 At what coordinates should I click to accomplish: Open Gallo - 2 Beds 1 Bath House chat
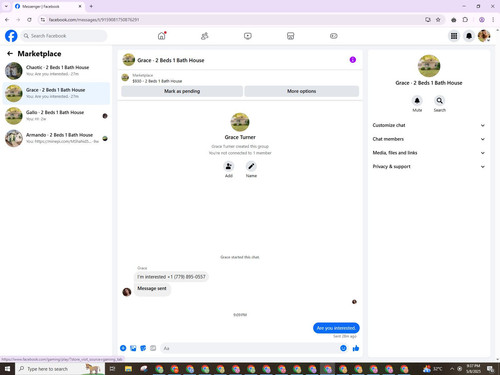(x=56, y=116)
